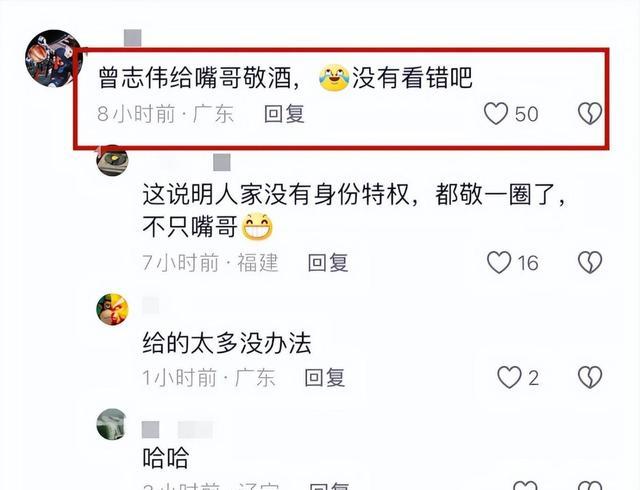Click the 哈哈 comment text
Image resolution: width=640 pixels, height=490 pixels.
(166, 458)
